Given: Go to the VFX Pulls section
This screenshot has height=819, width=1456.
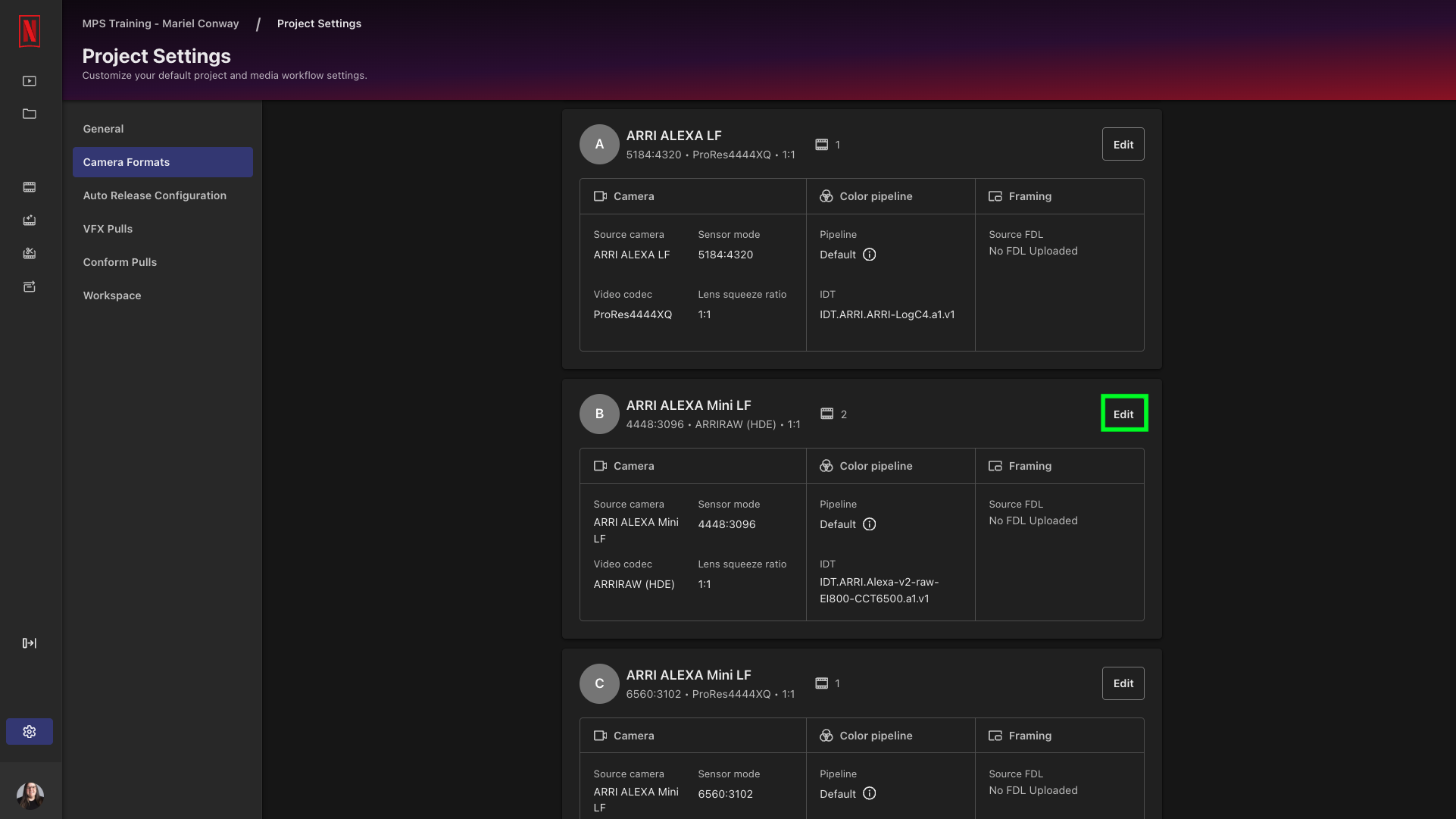Looking at the screenshot, I should click(163, 229).
